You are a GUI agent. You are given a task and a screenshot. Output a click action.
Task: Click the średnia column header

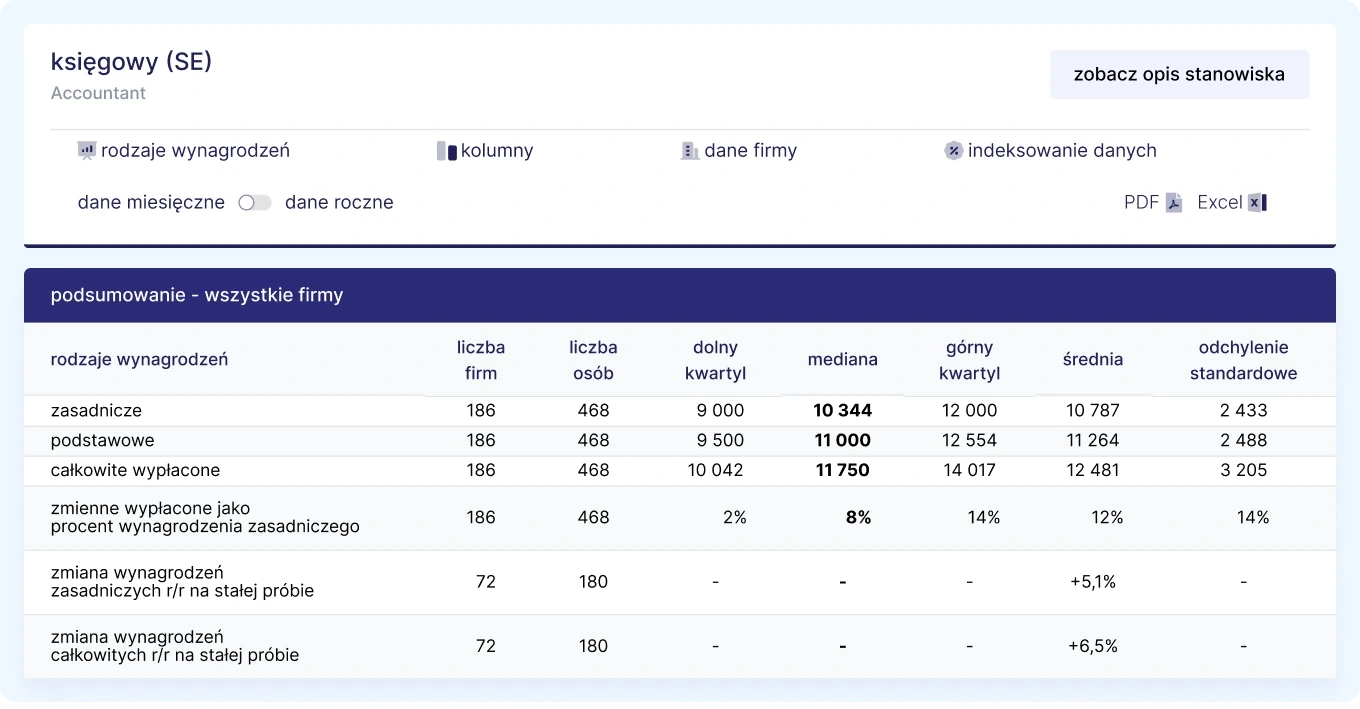point(1093,360)
